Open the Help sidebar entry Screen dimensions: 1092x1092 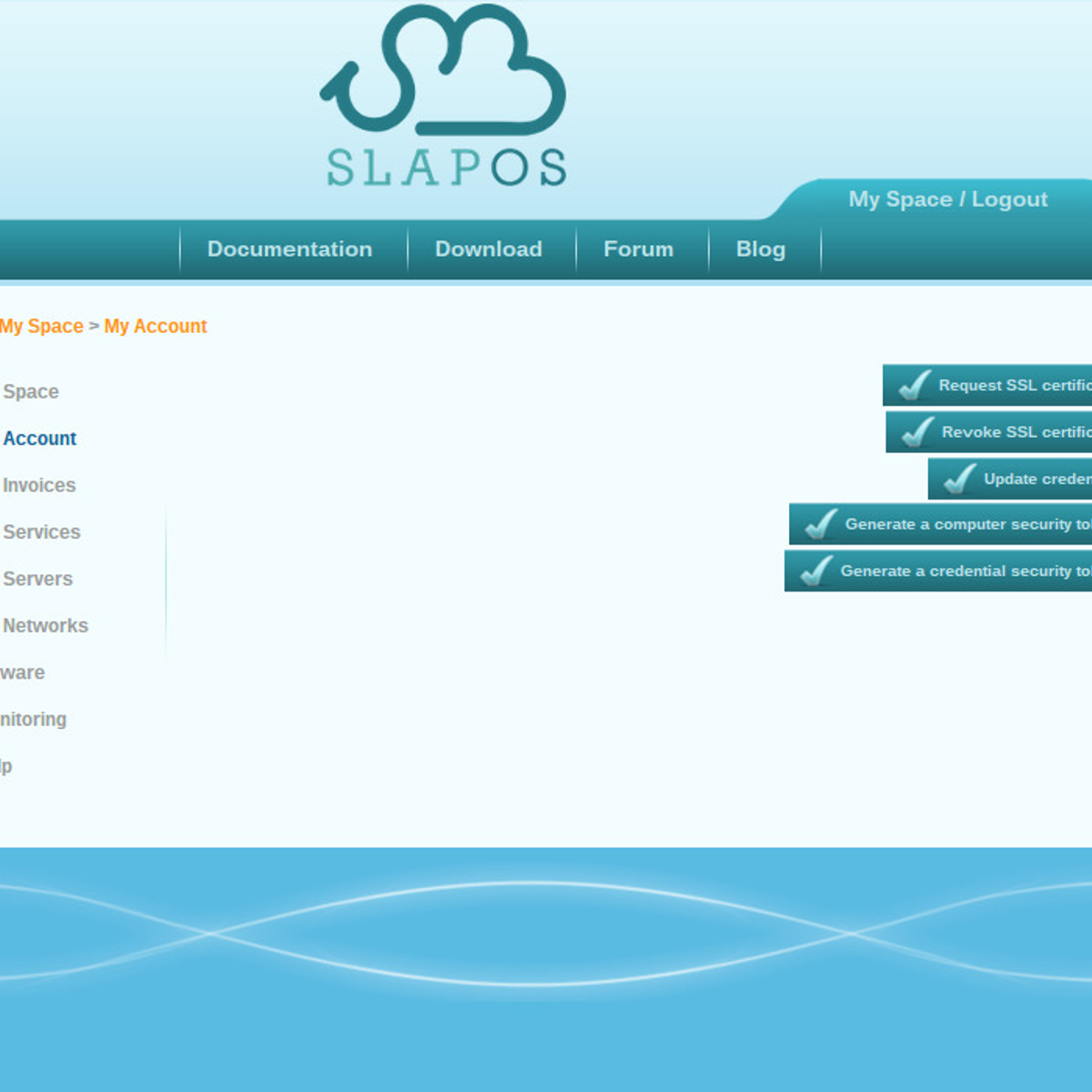(6, 766)
